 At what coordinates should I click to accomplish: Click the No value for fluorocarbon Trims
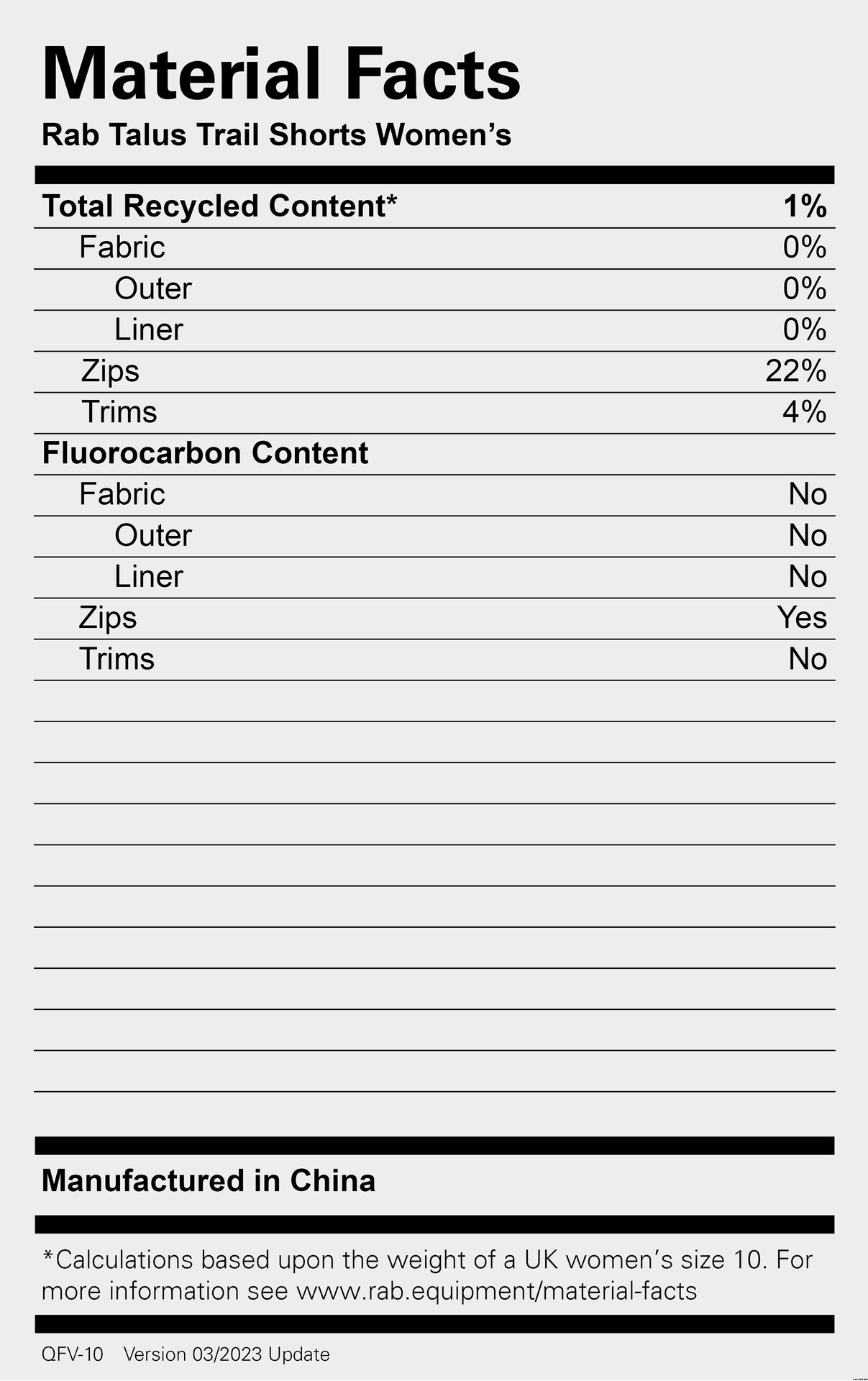808,659
